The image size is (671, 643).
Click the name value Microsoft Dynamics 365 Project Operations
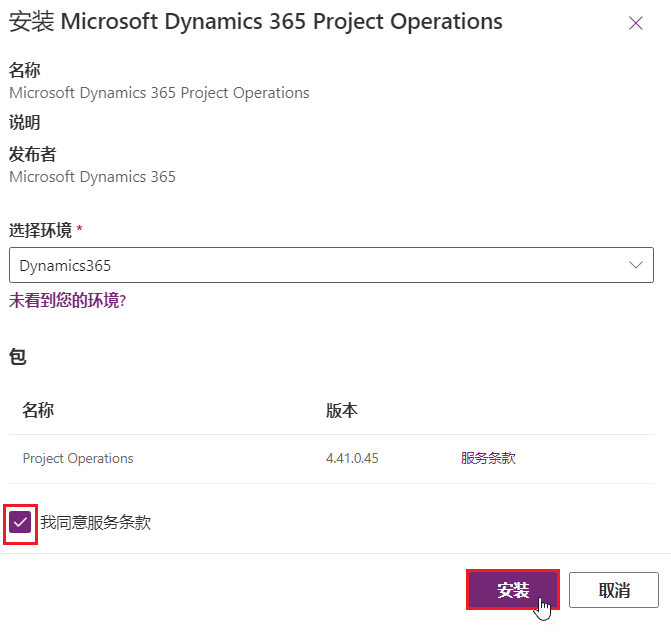click(x=159, y=93)
